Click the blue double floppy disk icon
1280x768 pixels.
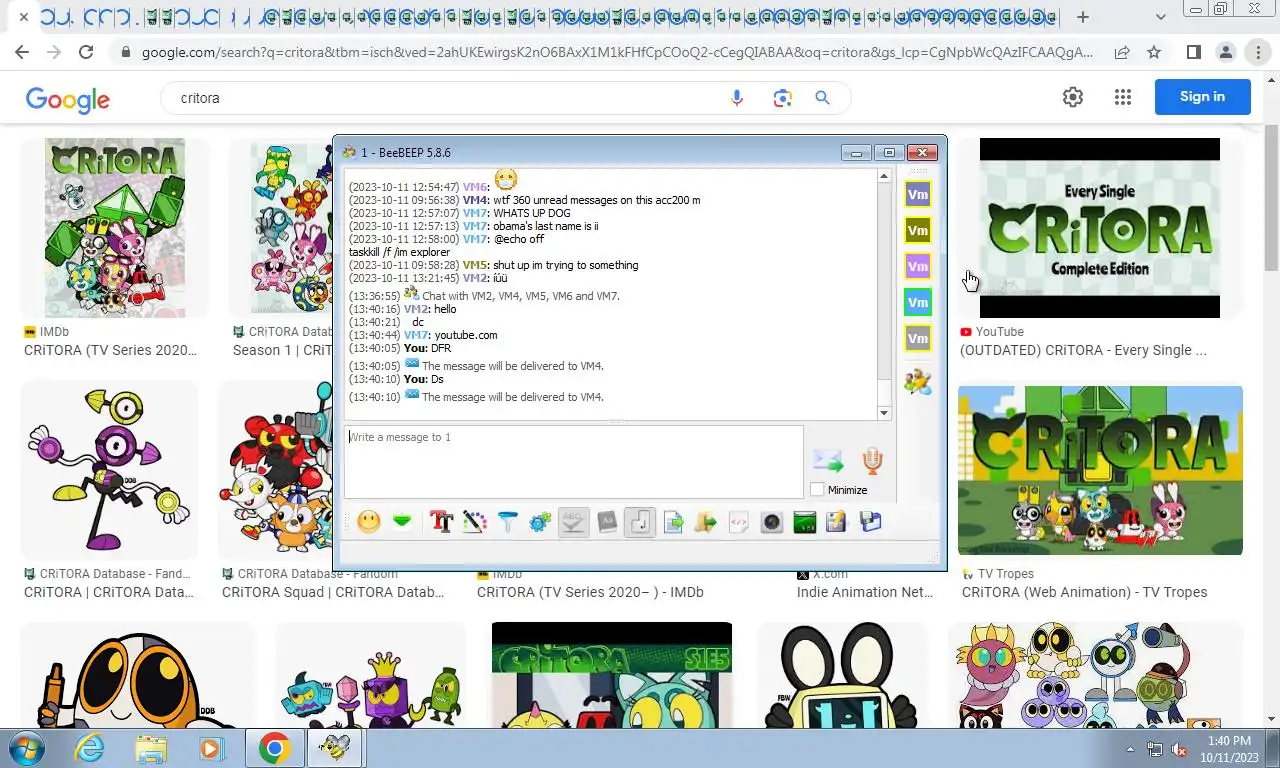pyautogui.click(x=870, y=522)
